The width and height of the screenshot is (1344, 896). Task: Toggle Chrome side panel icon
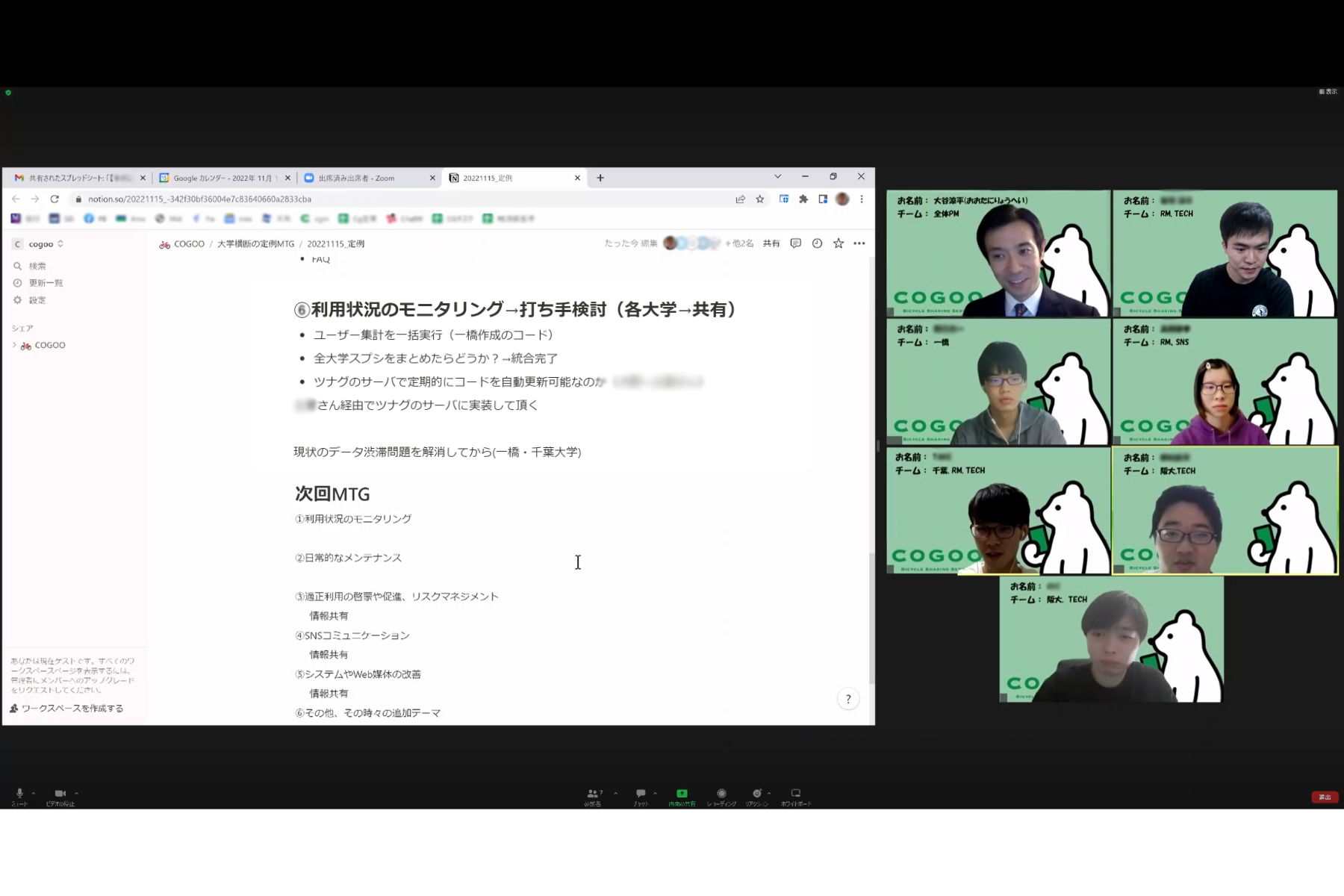click(x=823, y=199)
